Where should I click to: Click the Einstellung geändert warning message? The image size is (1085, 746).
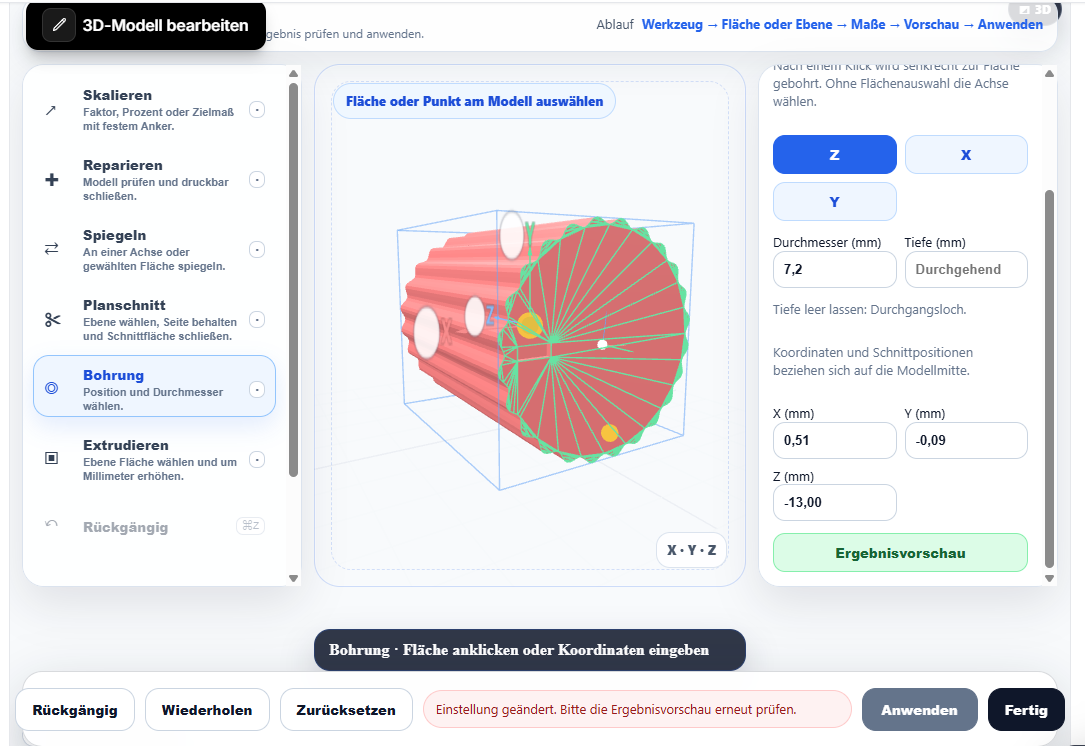click(x=637, y=709)
